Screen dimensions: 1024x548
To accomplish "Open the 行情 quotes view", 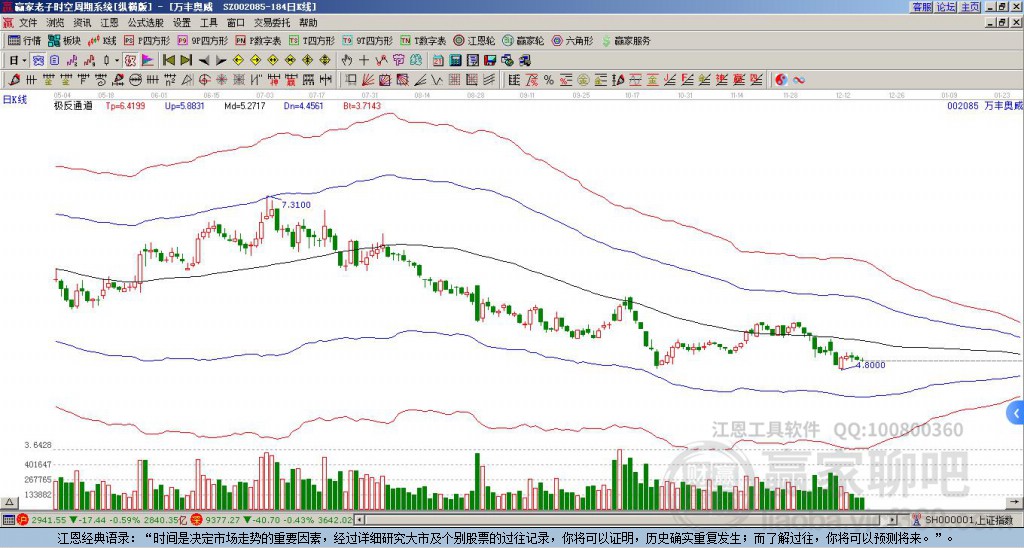I will (24, 40).
